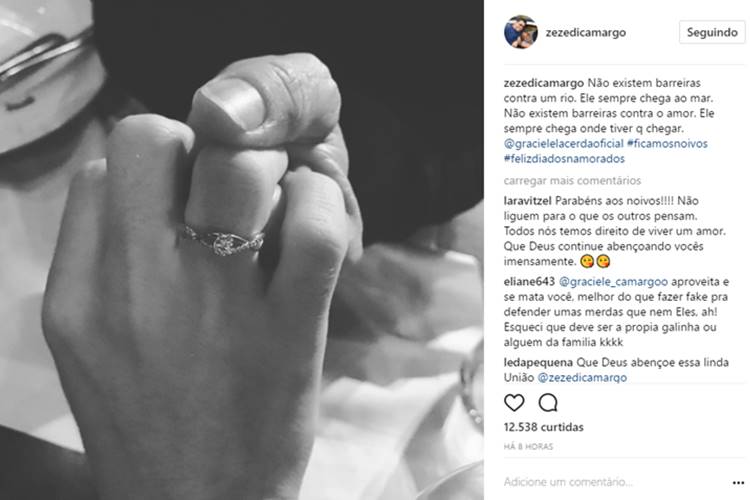Expand carregar mais comentários

(x=572, y=180)
